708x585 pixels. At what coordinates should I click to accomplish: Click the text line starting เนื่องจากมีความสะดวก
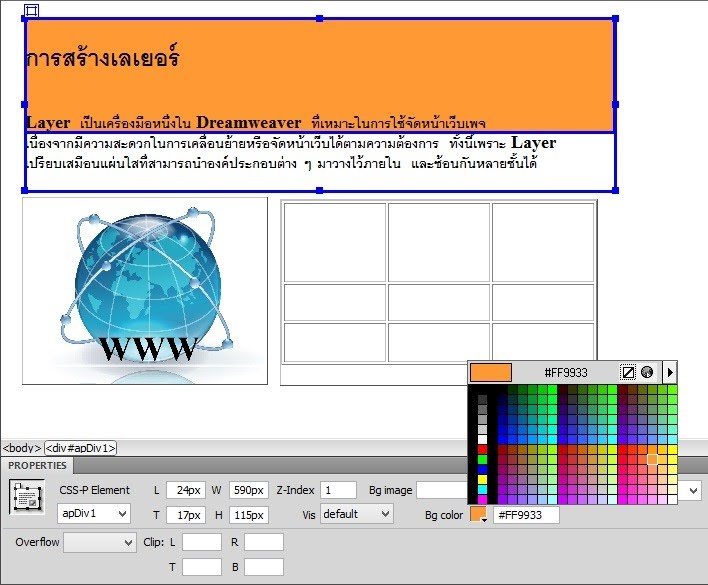(291, 143)
